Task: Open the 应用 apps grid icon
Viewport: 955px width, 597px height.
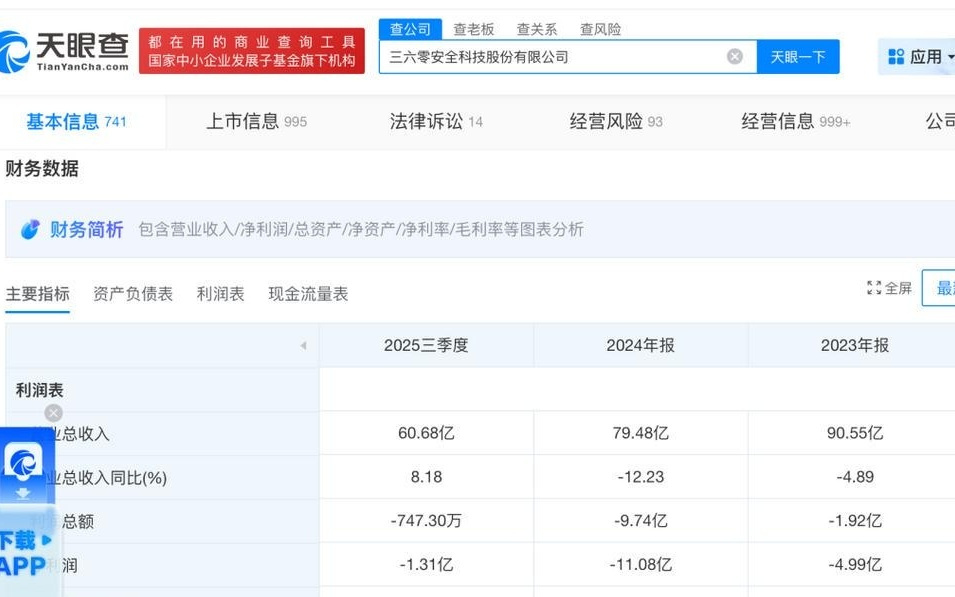Action: point(897,56)
